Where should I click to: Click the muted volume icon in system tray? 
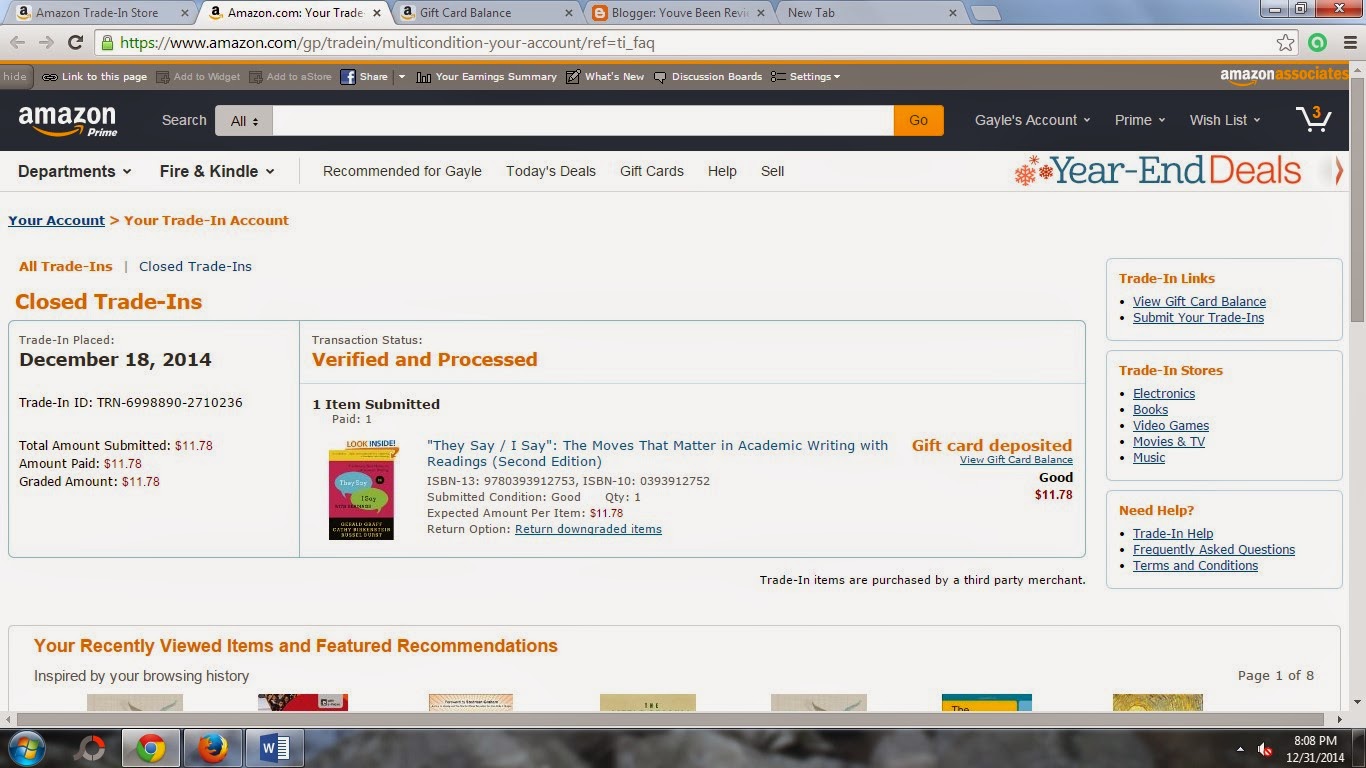click(x=1266, y=749)
